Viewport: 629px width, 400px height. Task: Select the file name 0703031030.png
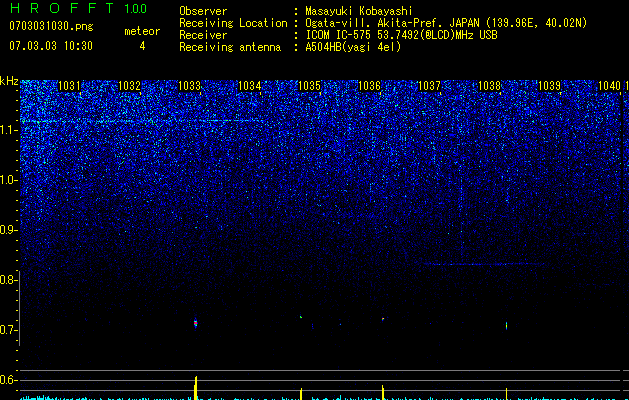pyautogui.click(x=51, y=26)
